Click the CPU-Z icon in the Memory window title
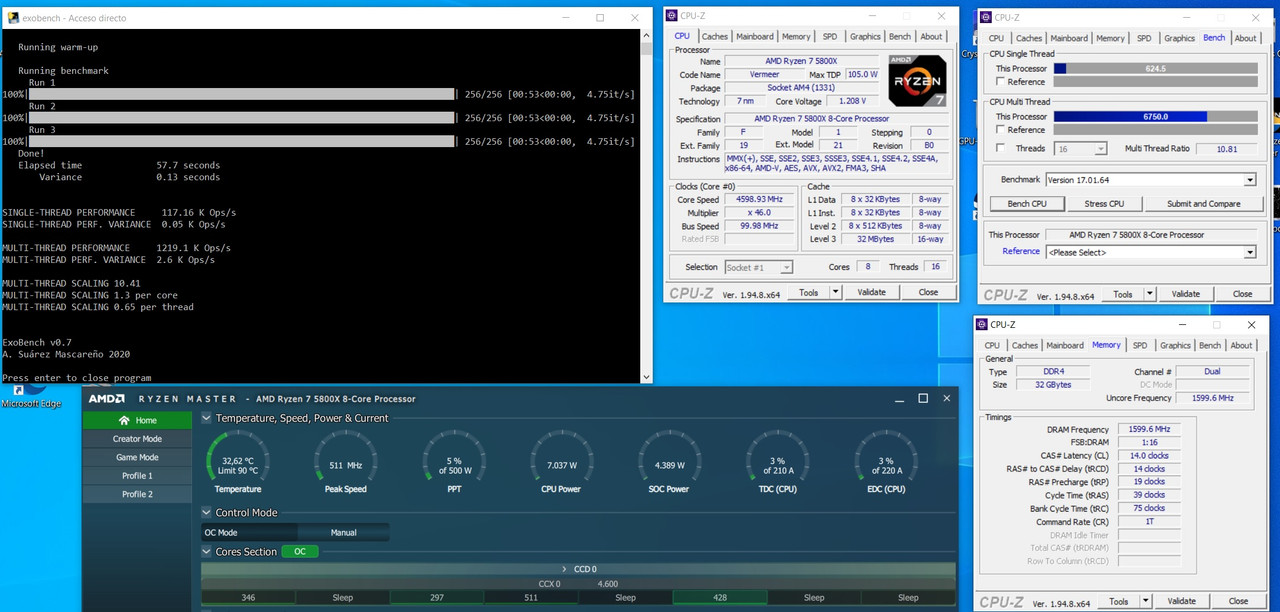1280x612 pixels. pyautogui.click(x=982, y=324)
